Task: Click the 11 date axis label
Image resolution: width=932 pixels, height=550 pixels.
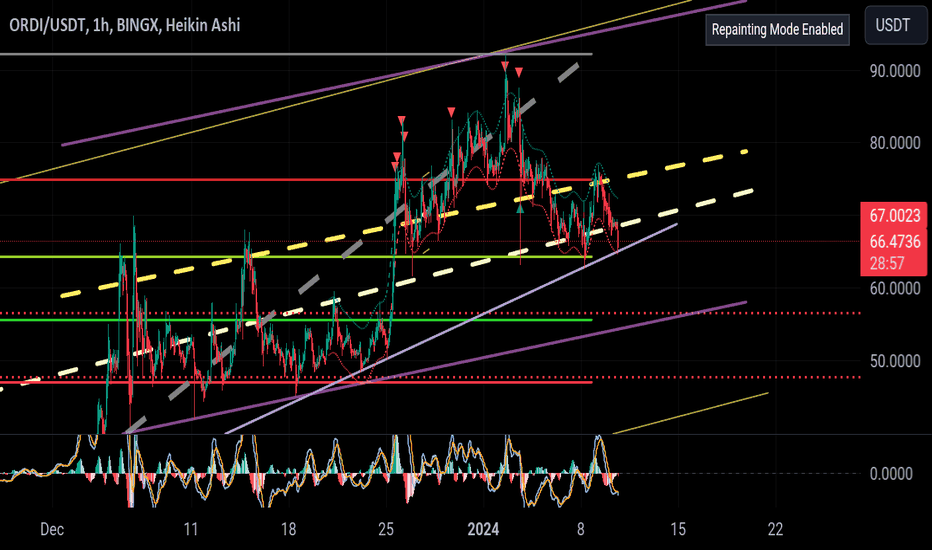Action: coord(191,529)
